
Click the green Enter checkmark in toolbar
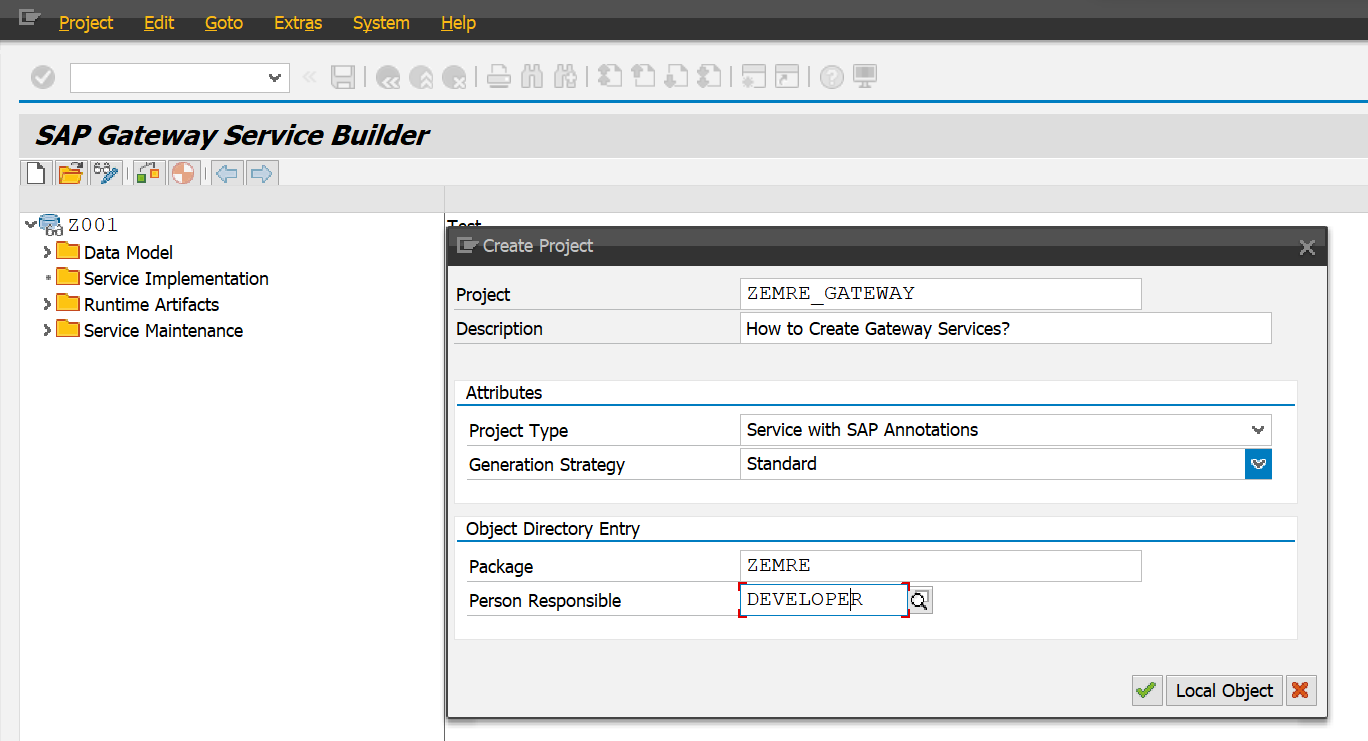(x=43, y=77)
